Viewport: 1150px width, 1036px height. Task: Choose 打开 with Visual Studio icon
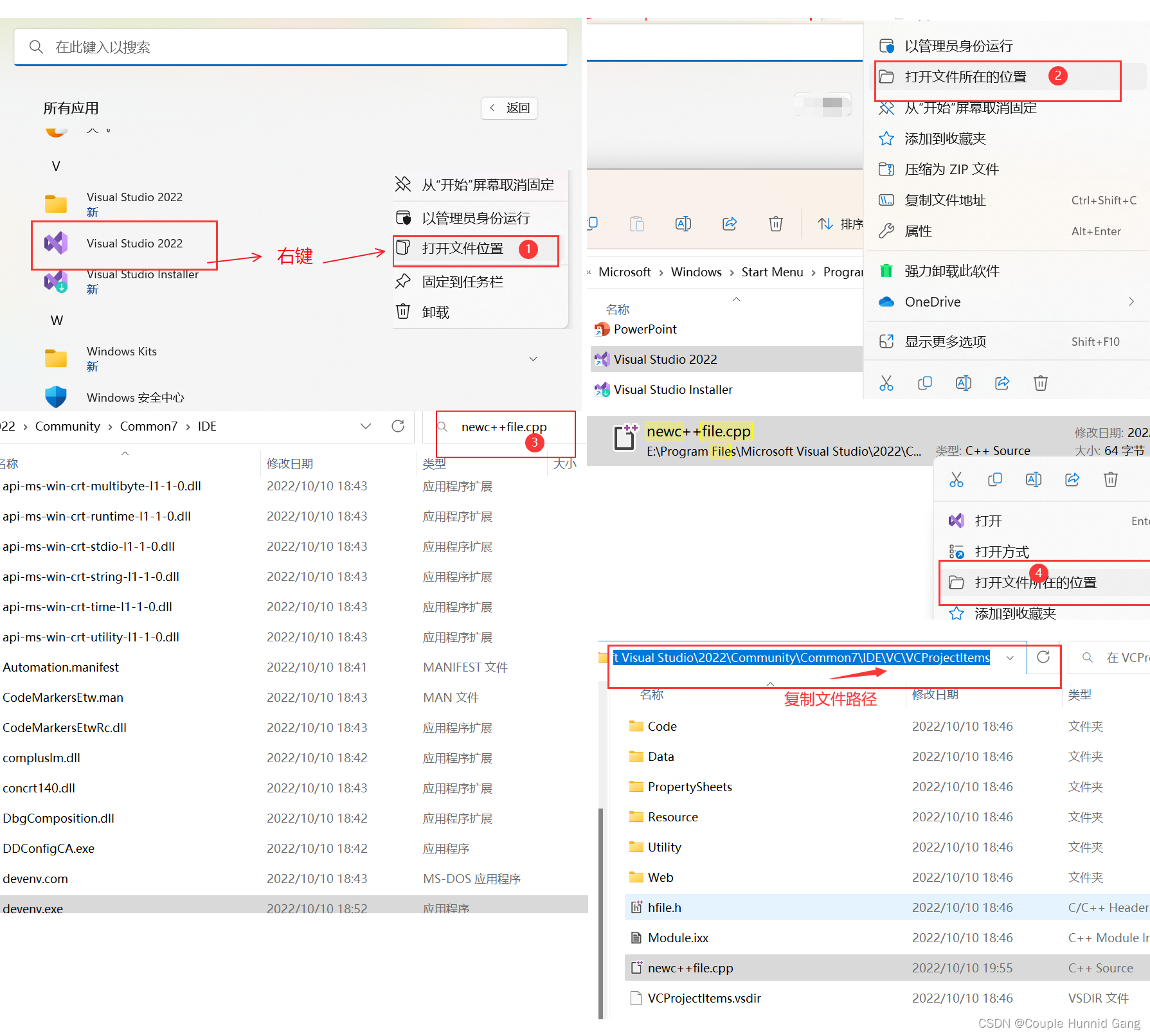[1045, 521]
